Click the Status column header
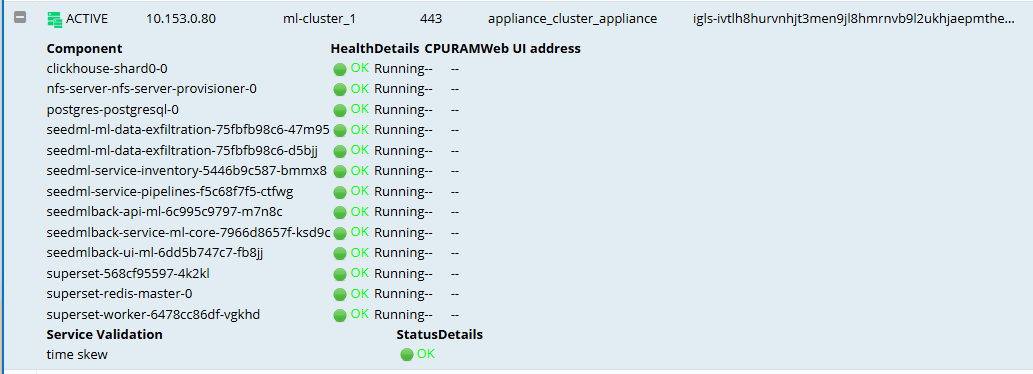The image size is (1033, 374). coord(417,334)
